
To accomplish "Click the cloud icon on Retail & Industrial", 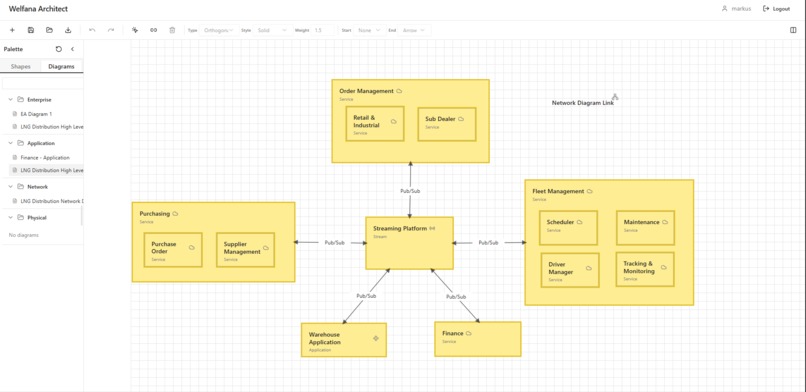I will point(394,122).
